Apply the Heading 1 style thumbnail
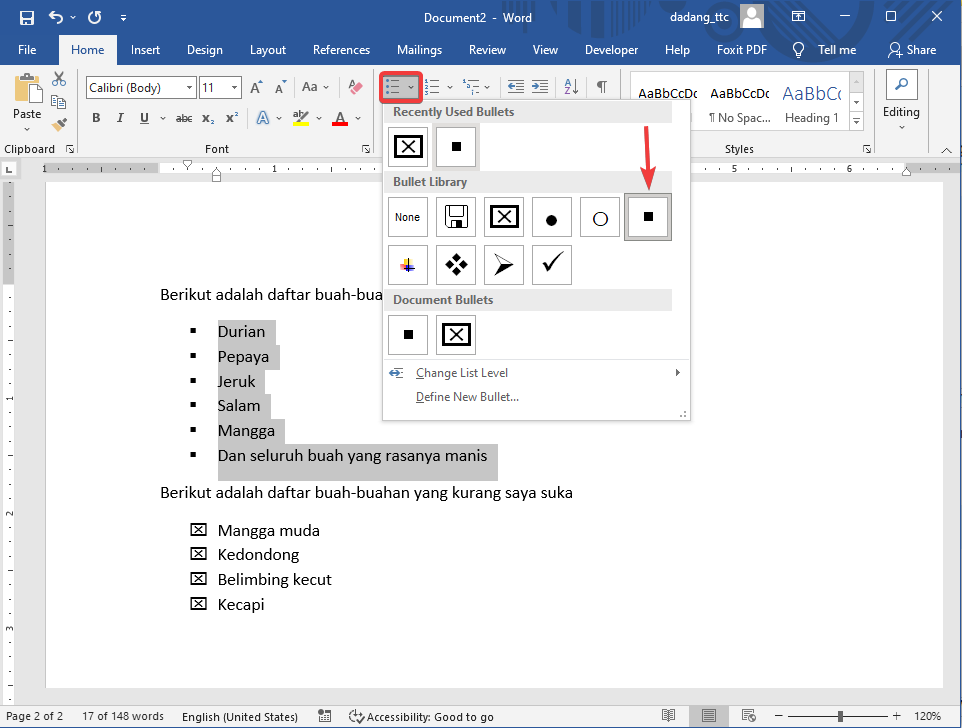962x728 pixels. pos(811,104)
